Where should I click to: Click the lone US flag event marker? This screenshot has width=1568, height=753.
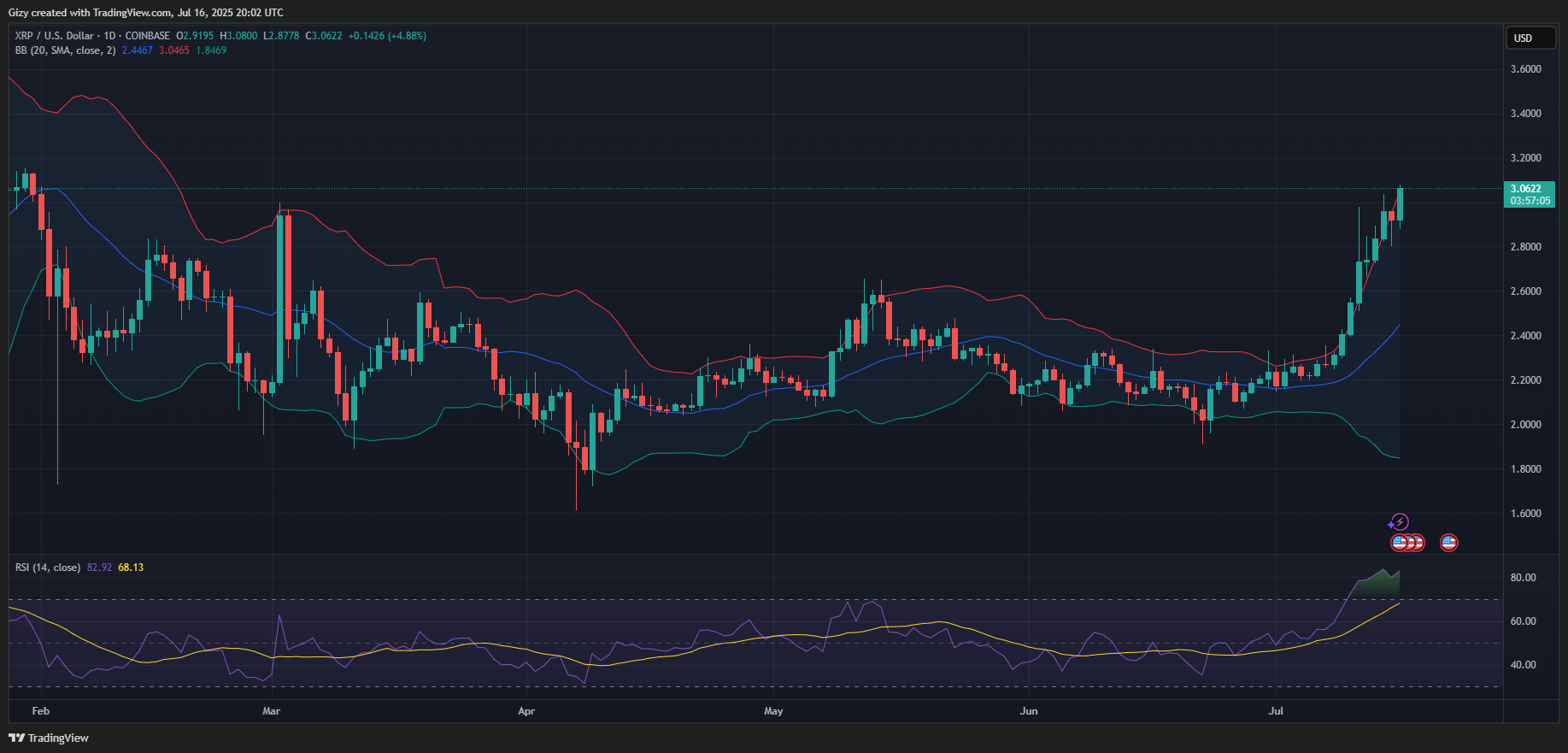click(1448, 542)
